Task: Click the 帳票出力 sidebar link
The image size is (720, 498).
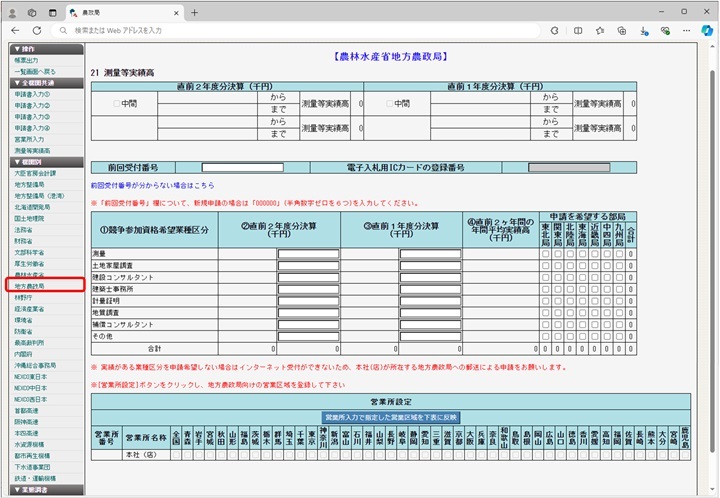Action: [x=26, y=60]
